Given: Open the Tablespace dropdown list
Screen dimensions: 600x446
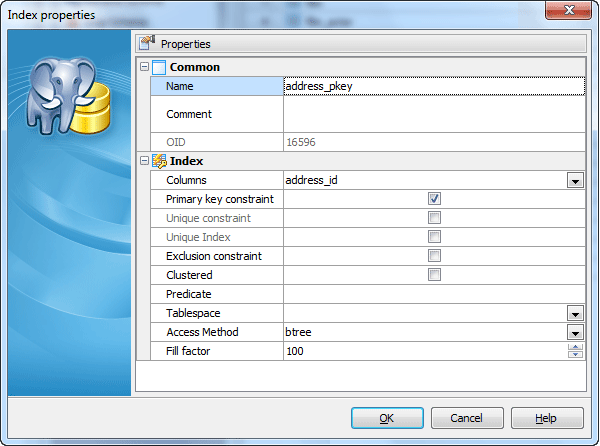Looking at the screenshot, I should [x=575, y=313].
